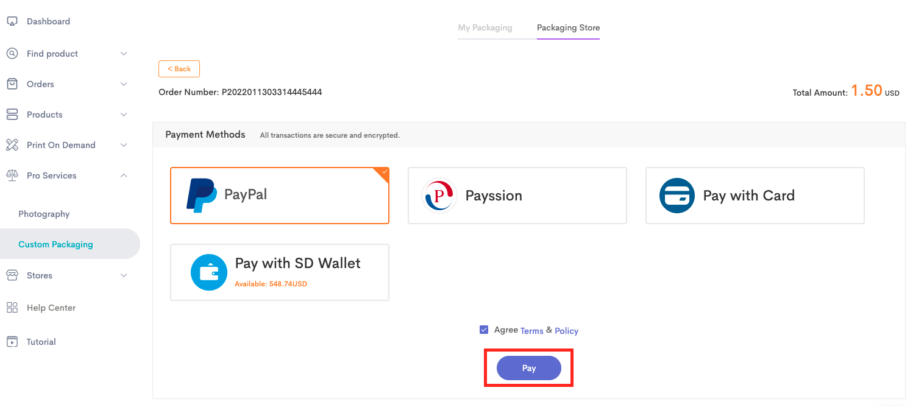
Task: Click the Stores shop icon
Action: pyautogui.click(x=12, y=275)
